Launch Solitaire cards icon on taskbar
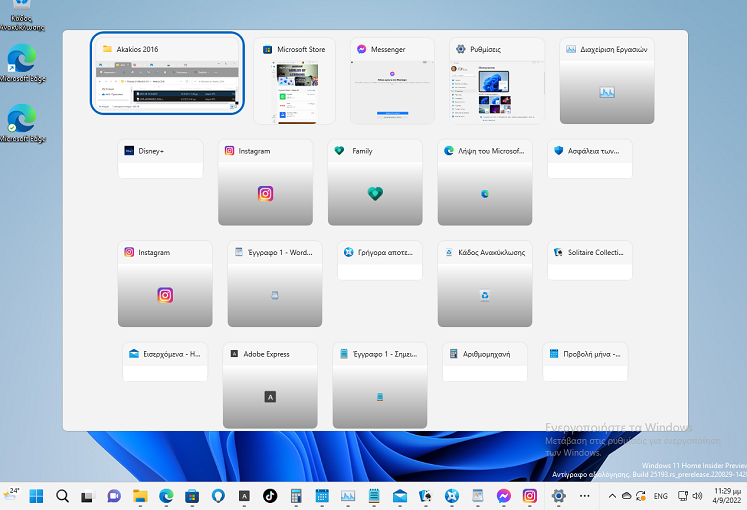This screenshot has height=510, width=747. pos(425,496)
